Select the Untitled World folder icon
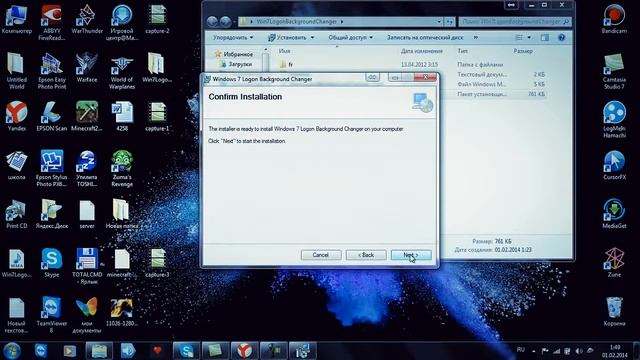This screenshot has width=640, height=360. [x=16, y=71]
